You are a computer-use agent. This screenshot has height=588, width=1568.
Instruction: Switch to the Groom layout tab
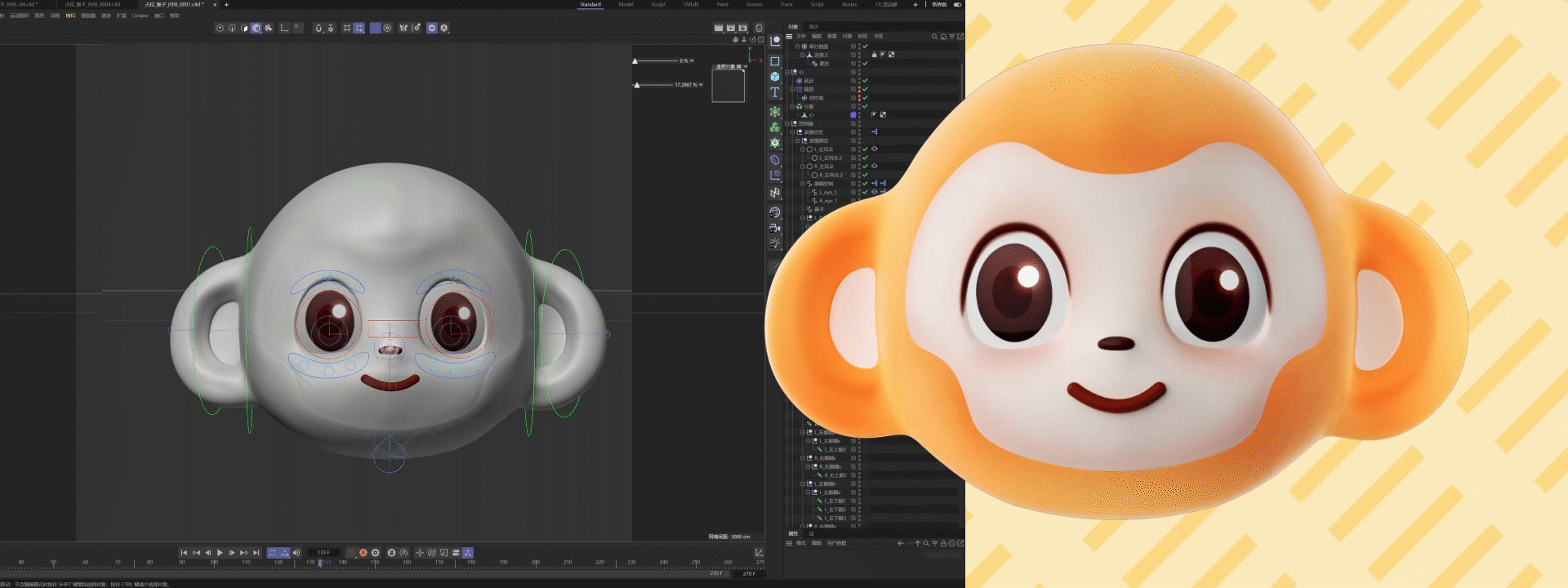755,5
